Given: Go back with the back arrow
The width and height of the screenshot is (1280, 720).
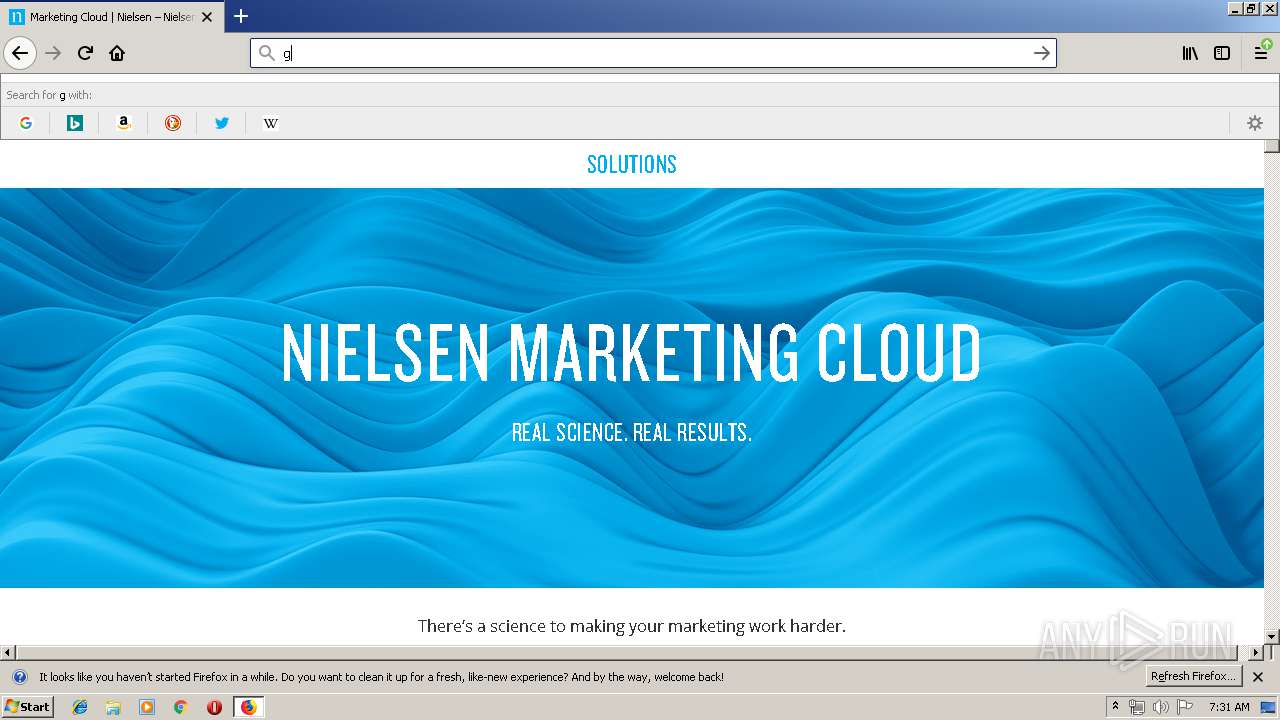Looking at the screenshot, I should 20,53.
